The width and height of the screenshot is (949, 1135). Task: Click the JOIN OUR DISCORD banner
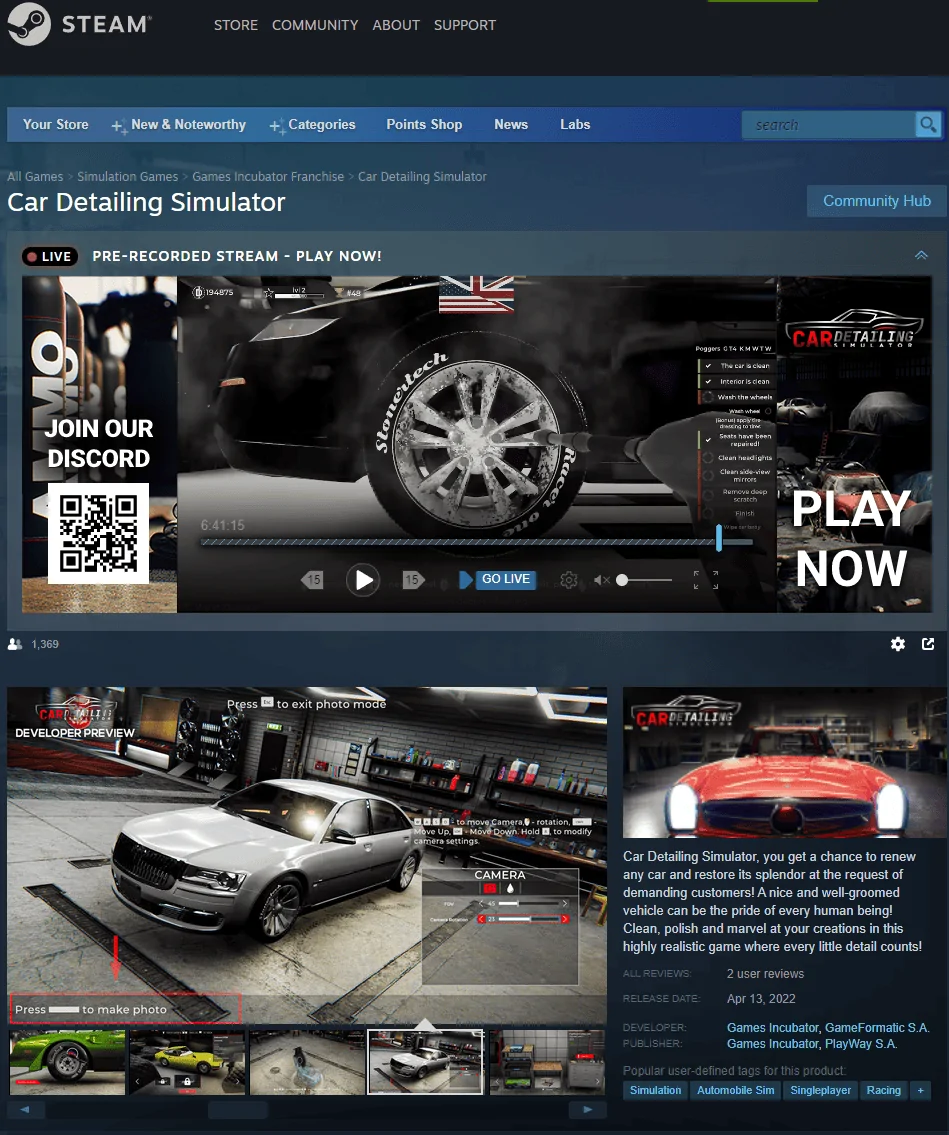99,444
